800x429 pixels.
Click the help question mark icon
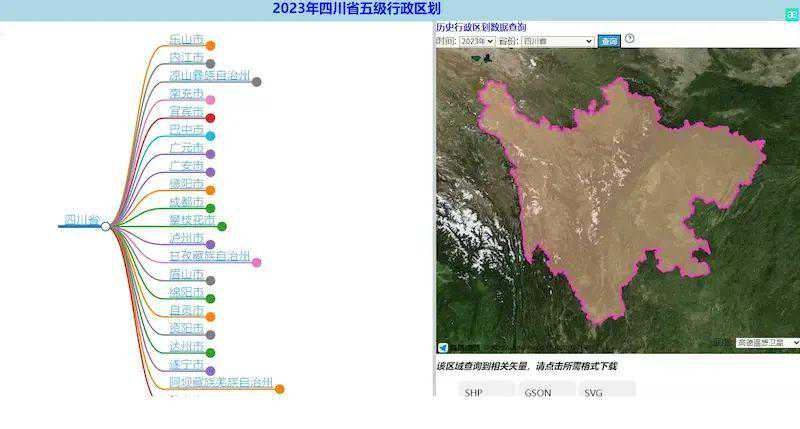(x=630, y=39)
